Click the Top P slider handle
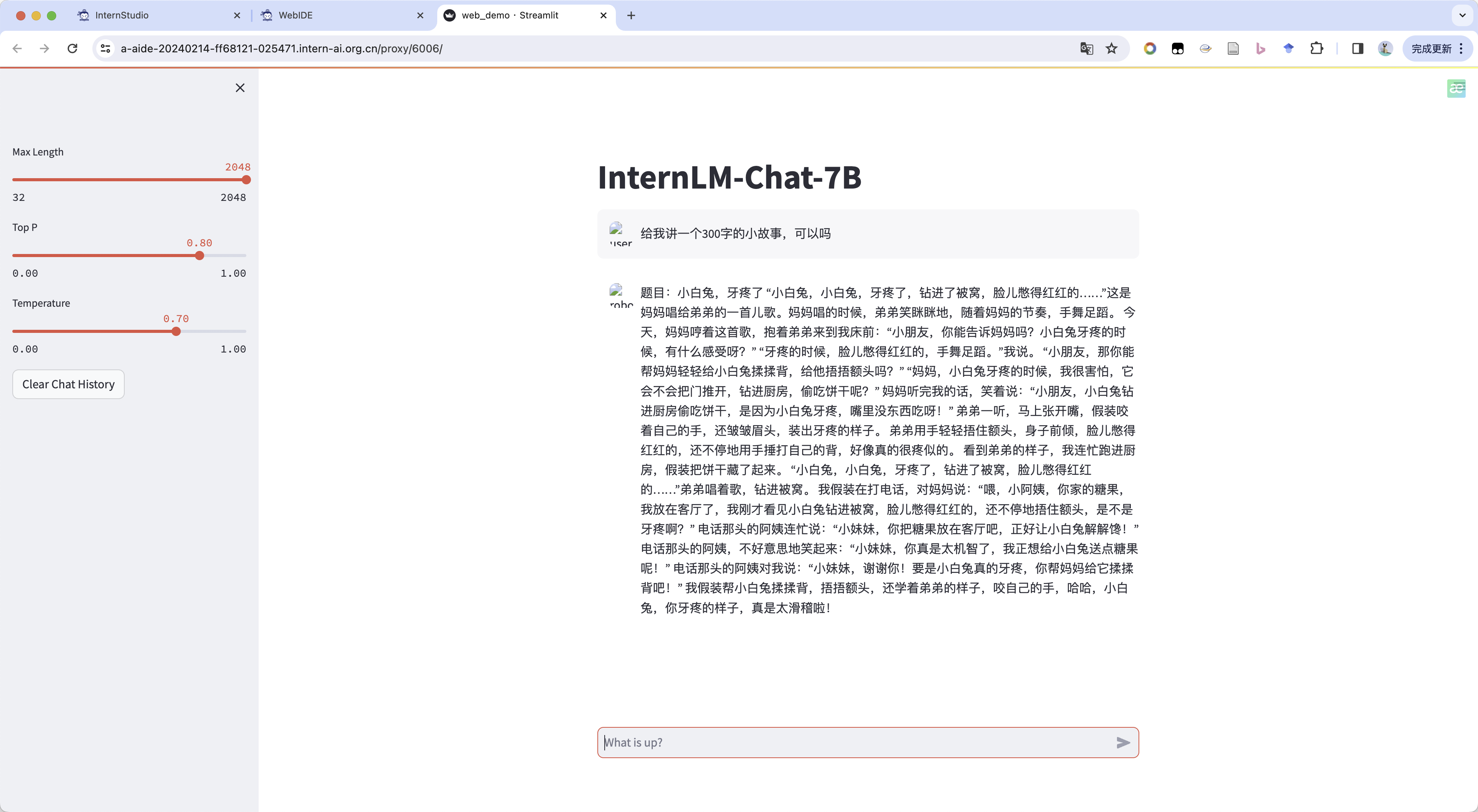 [x=199, y=256]
